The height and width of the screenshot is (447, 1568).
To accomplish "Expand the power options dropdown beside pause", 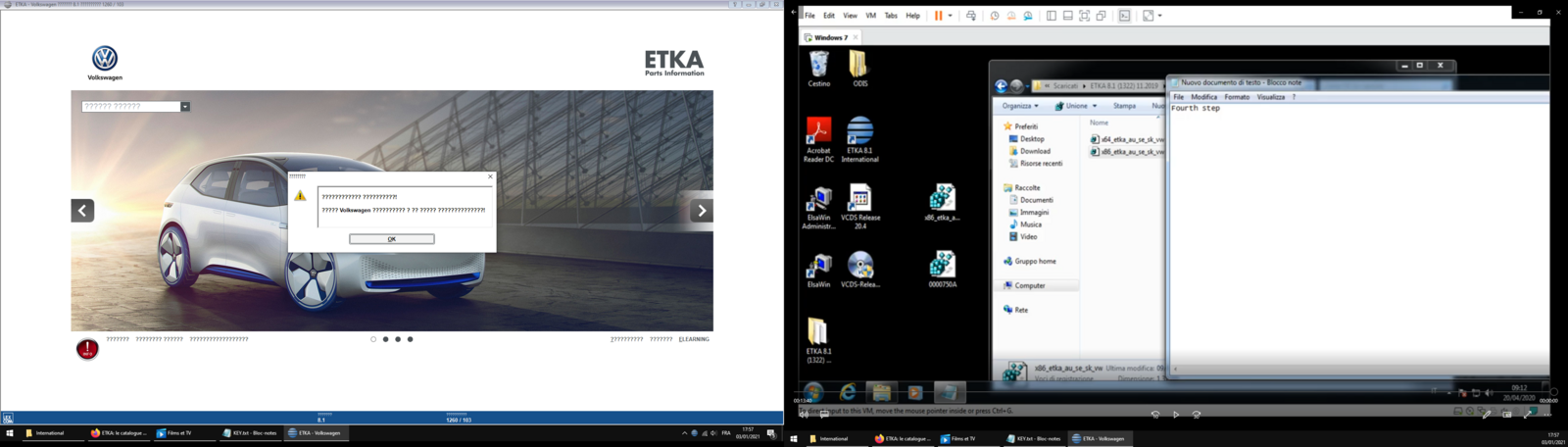I will coord(950,16).
